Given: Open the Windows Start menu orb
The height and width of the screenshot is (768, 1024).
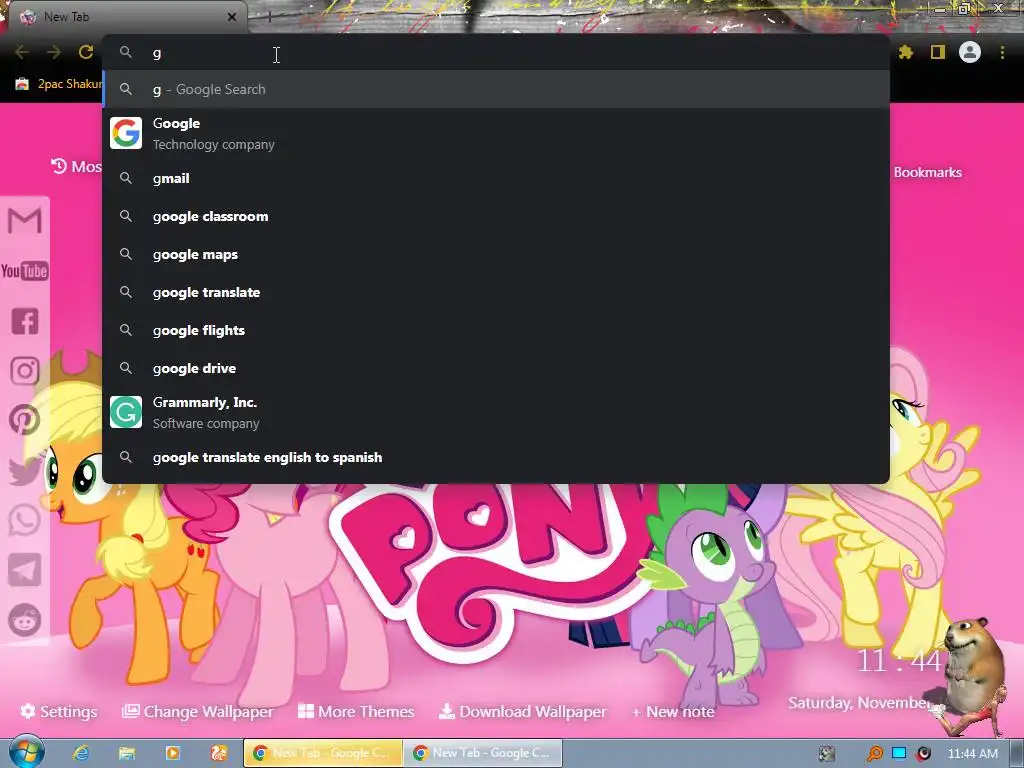Looking at the screenshot, I should pos(27,752).
